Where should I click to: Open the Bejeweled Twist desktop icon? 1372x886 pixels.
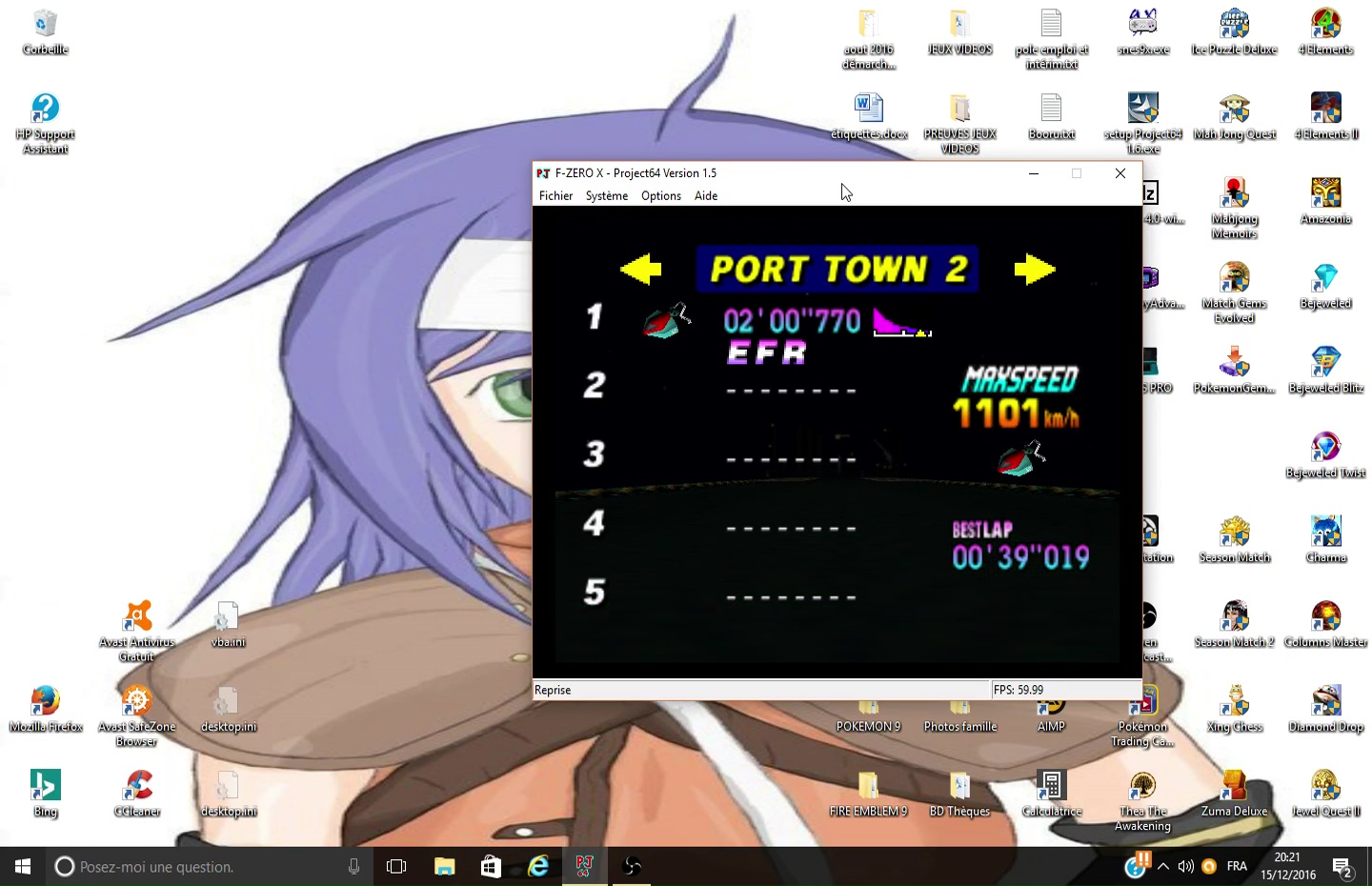1325,453
